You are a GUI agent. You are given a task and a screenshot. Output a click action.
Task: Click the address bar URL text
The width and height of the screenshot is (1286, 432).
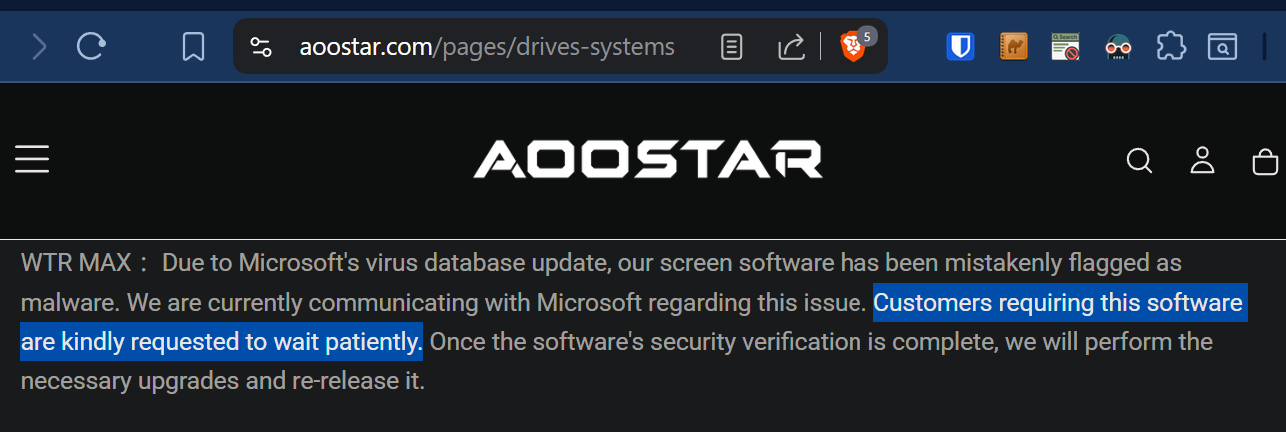[x=487, y=47]
